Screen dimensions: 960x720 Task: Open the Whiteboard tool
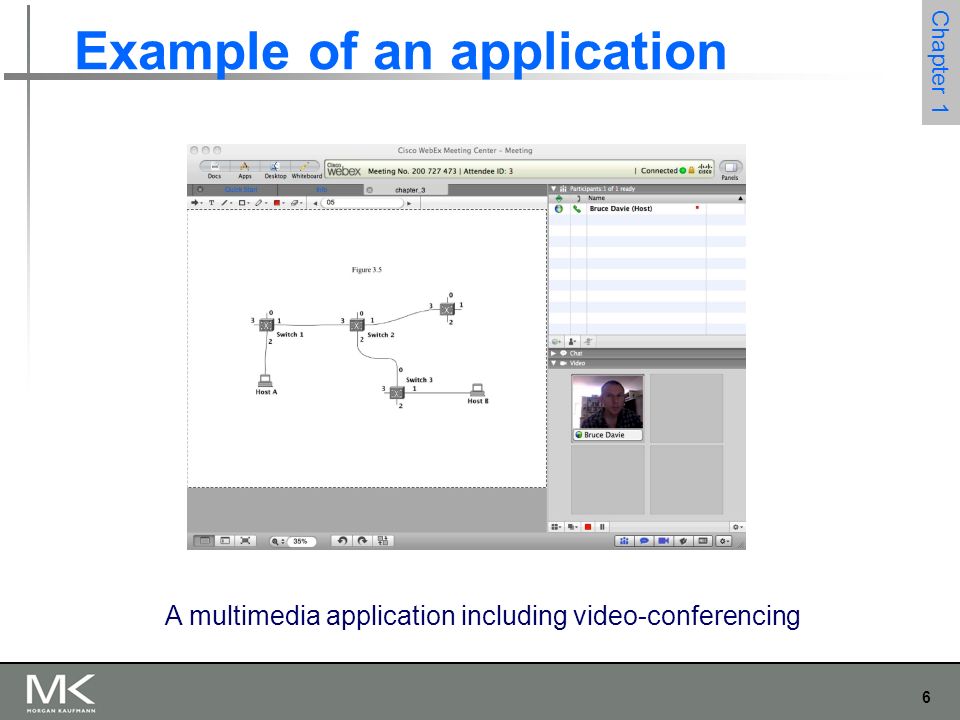point(306,170)
